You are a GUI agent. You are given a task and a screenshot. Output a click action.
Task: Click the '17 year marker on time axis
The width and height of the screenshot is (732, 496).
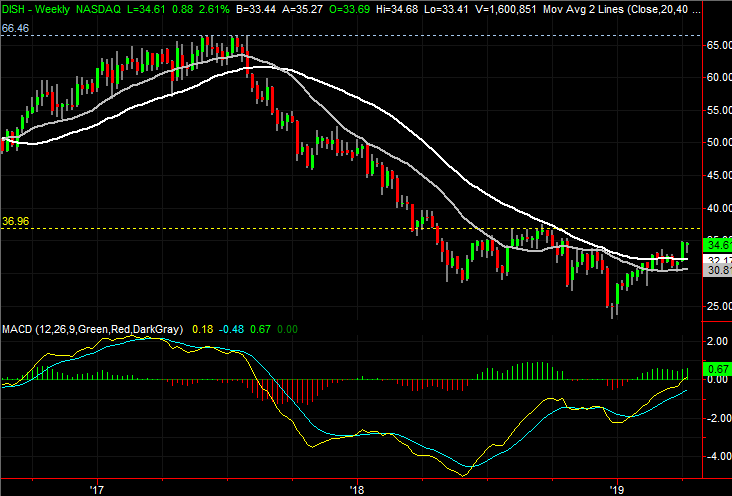click(x=96, y=488)
